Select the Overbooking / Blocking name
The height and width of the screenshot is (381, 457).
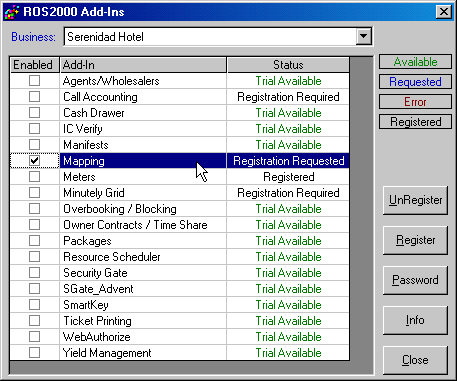[120, 209]
